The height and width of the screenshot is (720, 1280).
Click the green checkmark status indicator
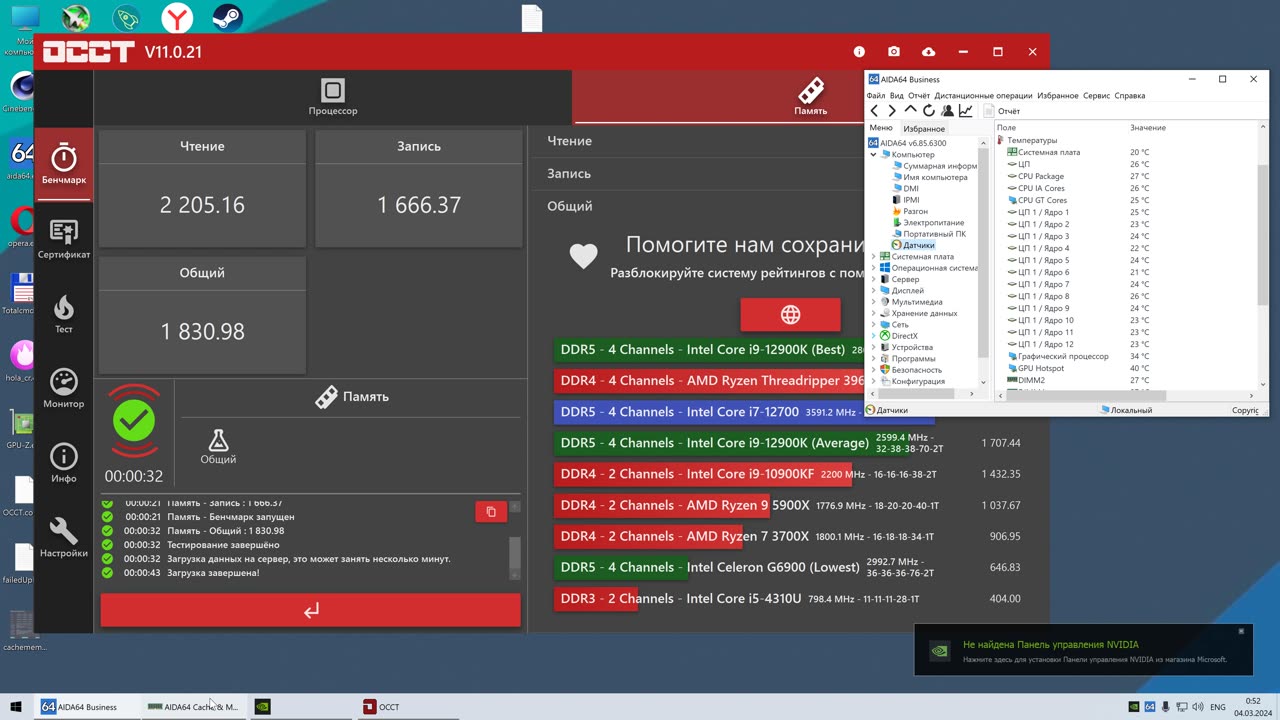(133, 422)
